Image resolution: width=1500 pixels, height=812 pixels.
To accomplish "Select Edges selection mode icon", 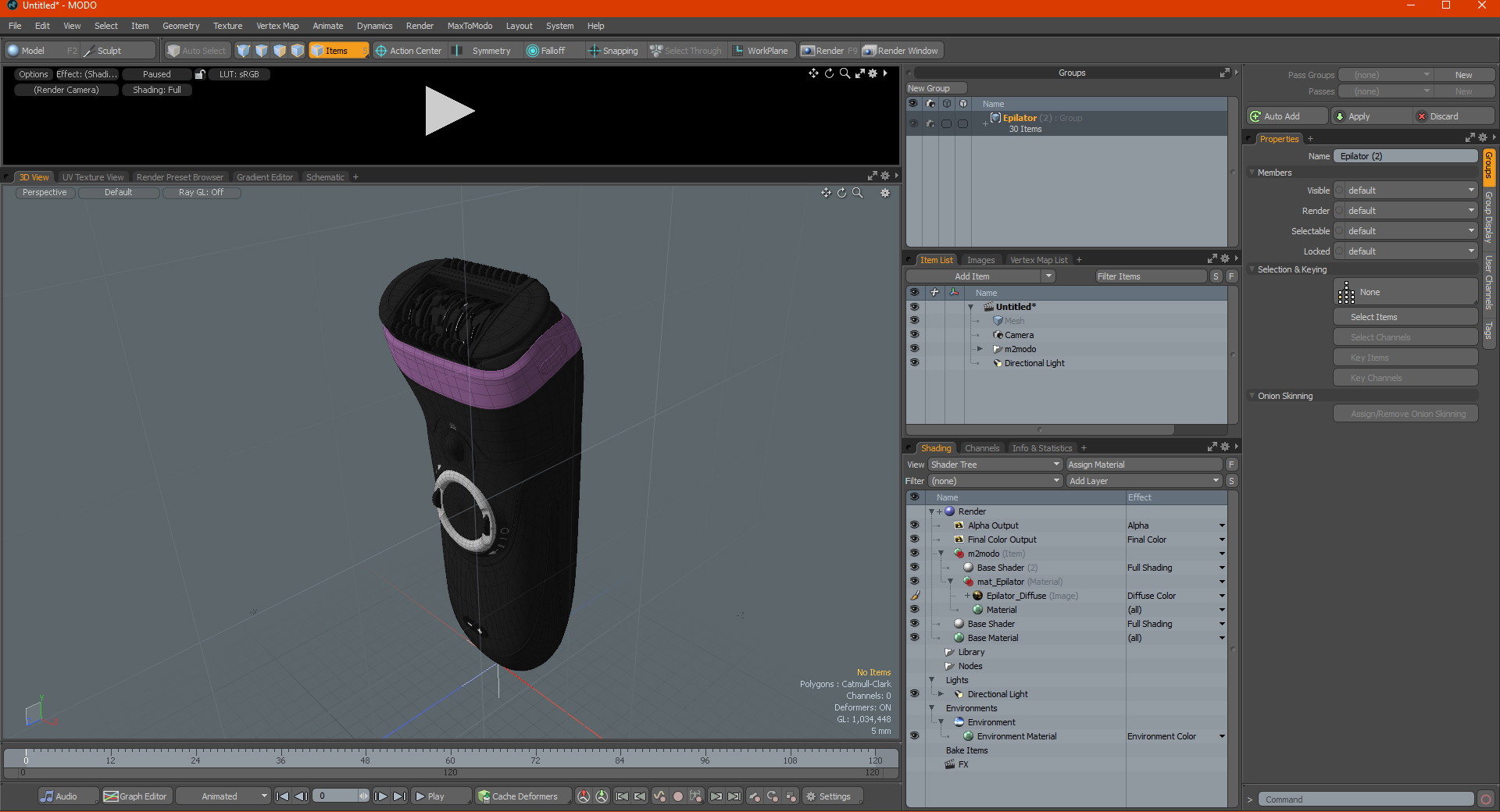I will 261,51.
